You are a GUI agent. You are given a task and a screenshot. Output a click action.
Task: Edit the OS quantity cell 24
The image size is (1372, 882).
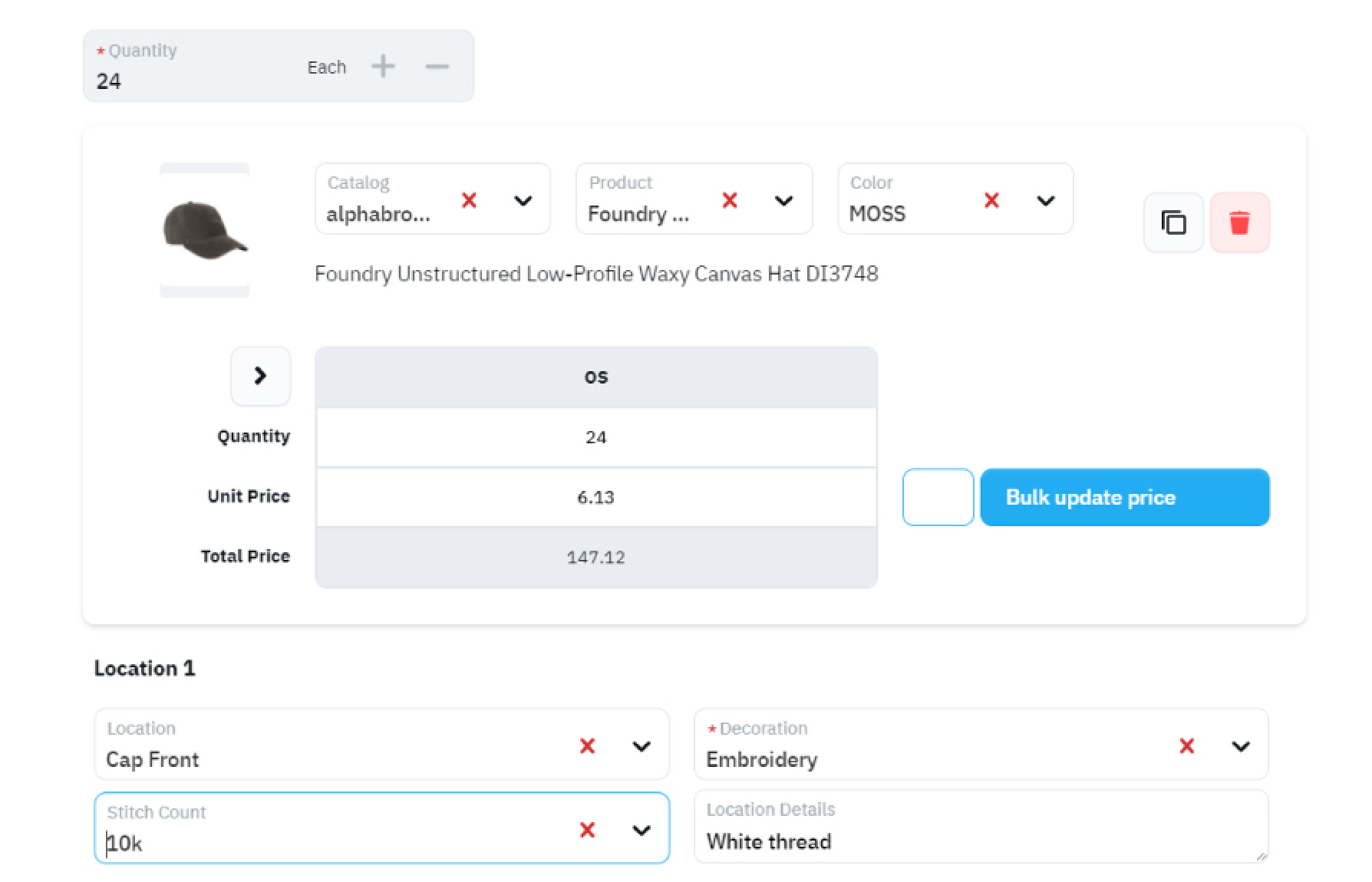596,437
